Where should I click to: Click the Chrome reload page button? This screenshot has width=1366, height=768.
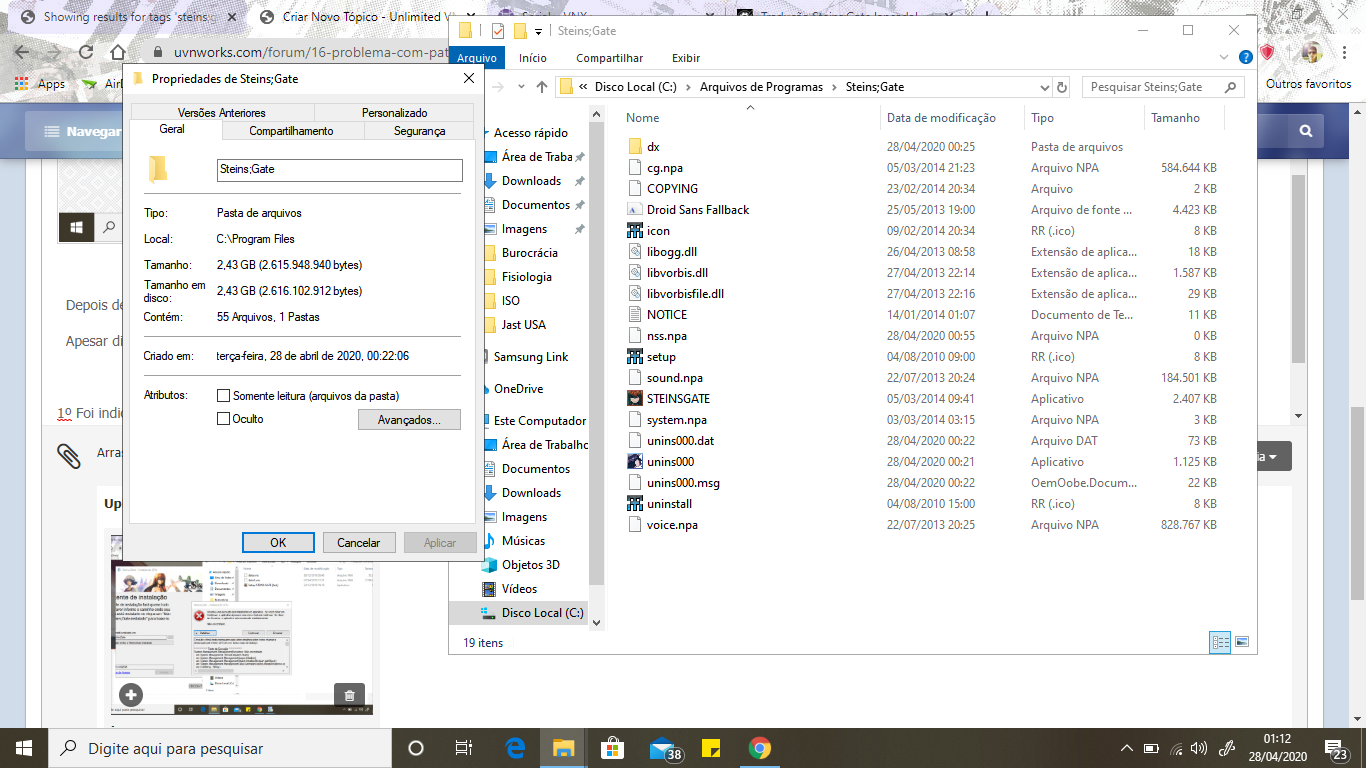tap(86, 52)
